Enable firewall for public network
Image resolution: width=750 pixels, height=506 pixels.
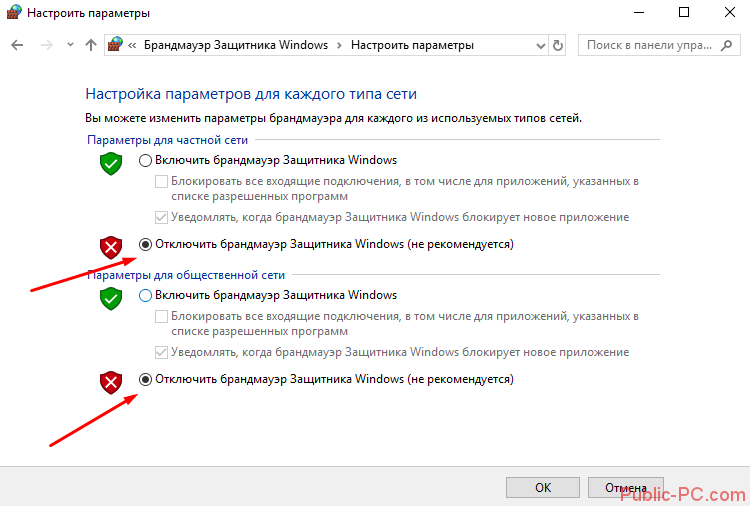(x=145, y=295)
